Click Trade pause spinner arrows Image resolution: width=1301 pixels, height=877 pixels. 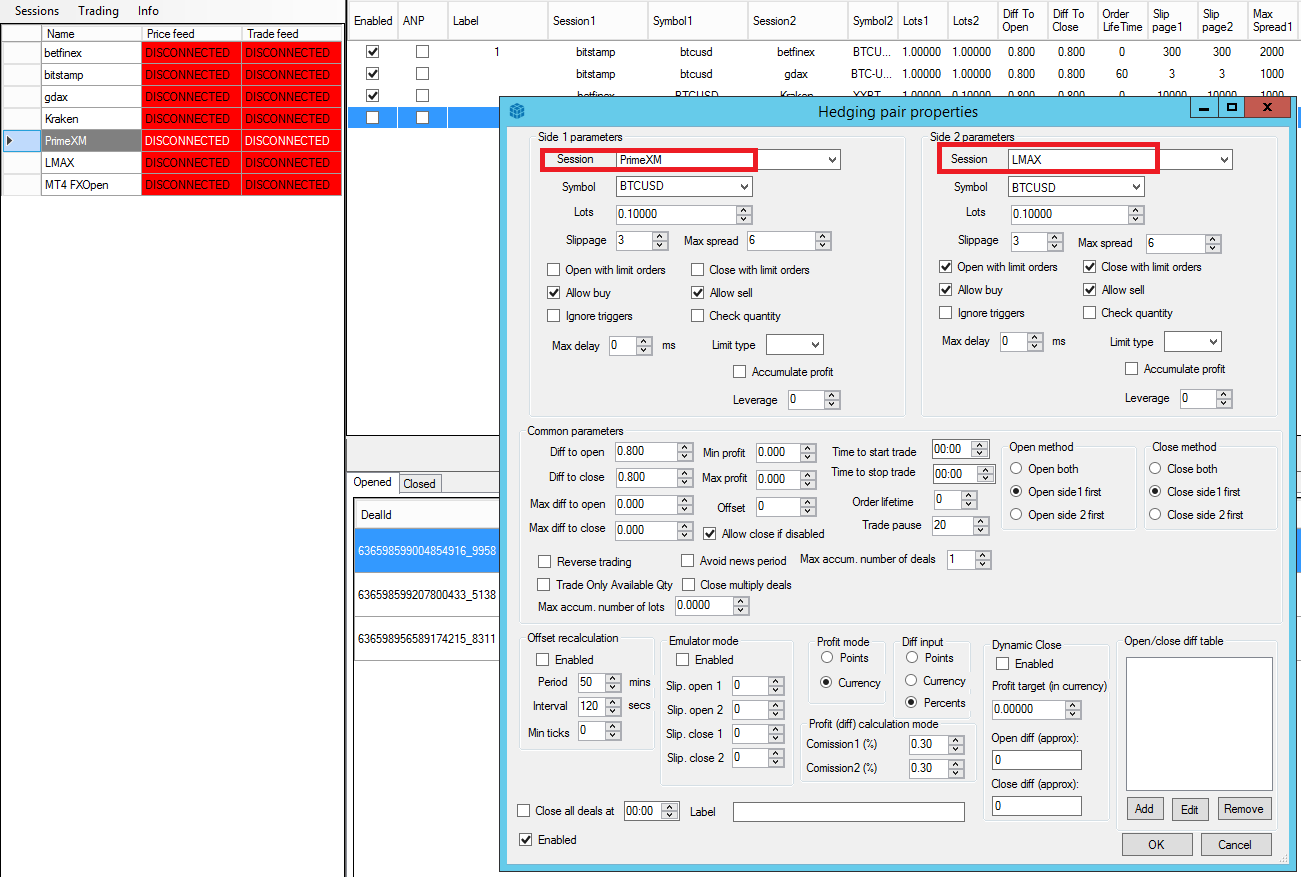[x=981, y=525]
